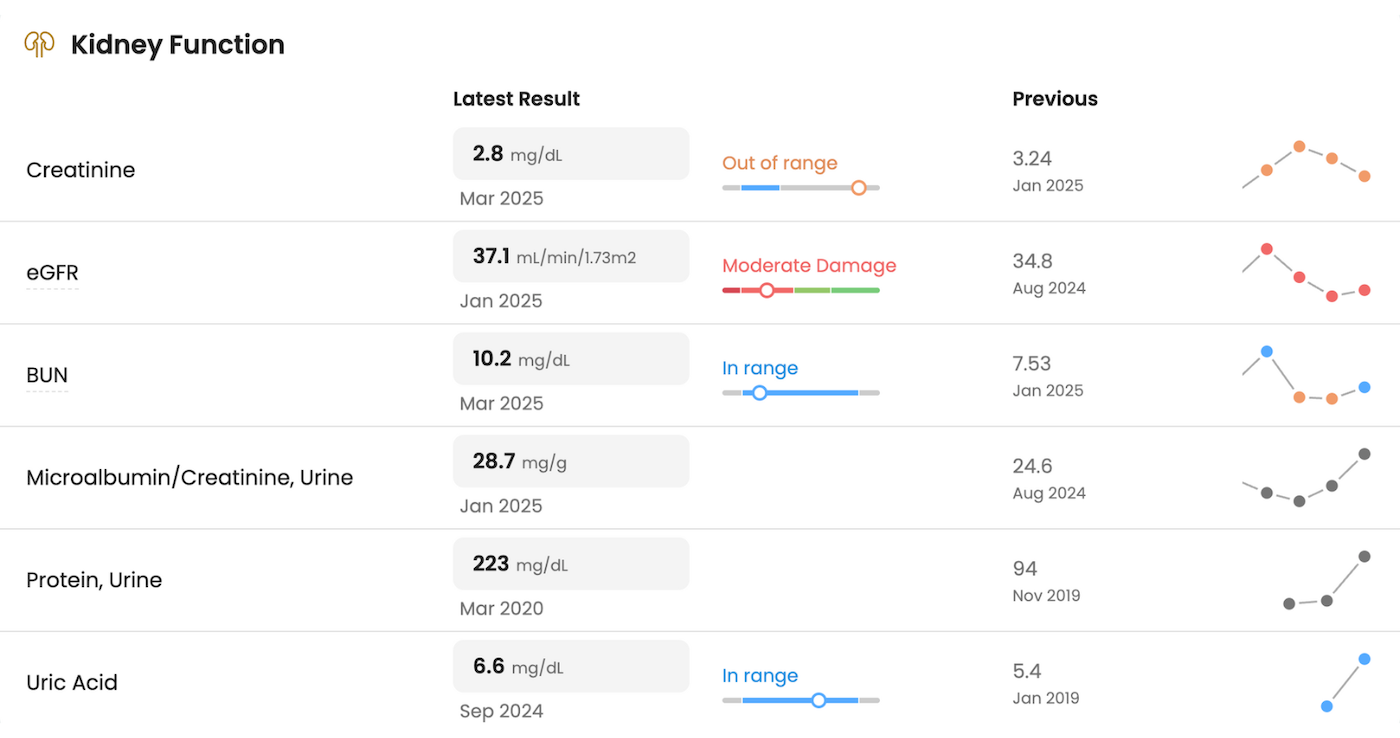Click the Uric Acid range indicator
This screenshot has height=738, width=1400.
point(818,701)
